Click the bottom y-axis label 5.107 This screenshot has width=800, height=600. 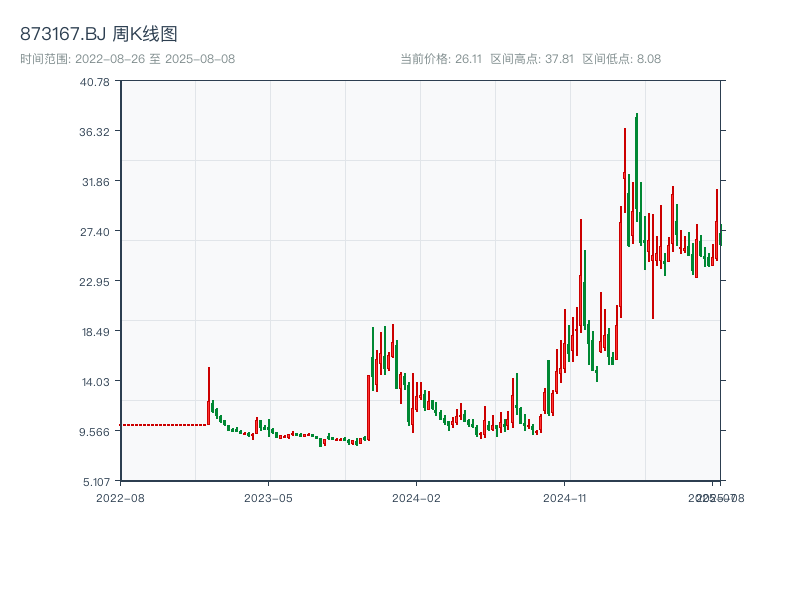pyautogui.click(x=93, y=479)
